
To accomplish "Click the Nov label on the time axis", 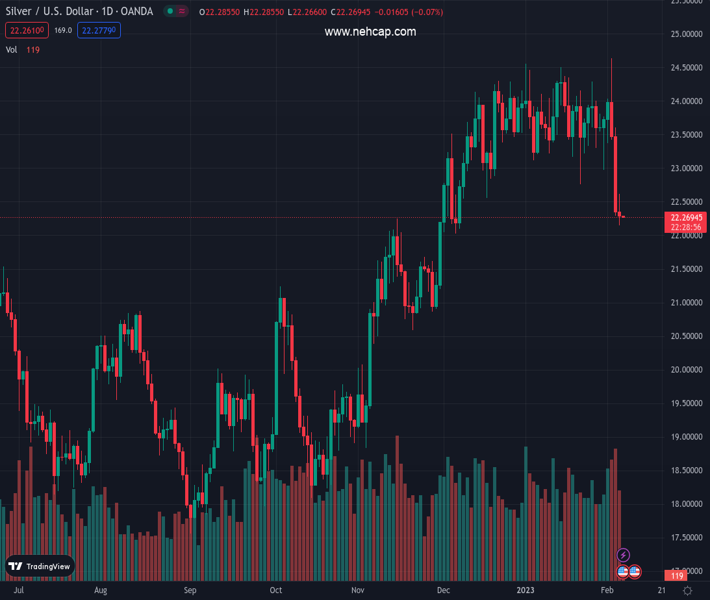I will [357, 591].
